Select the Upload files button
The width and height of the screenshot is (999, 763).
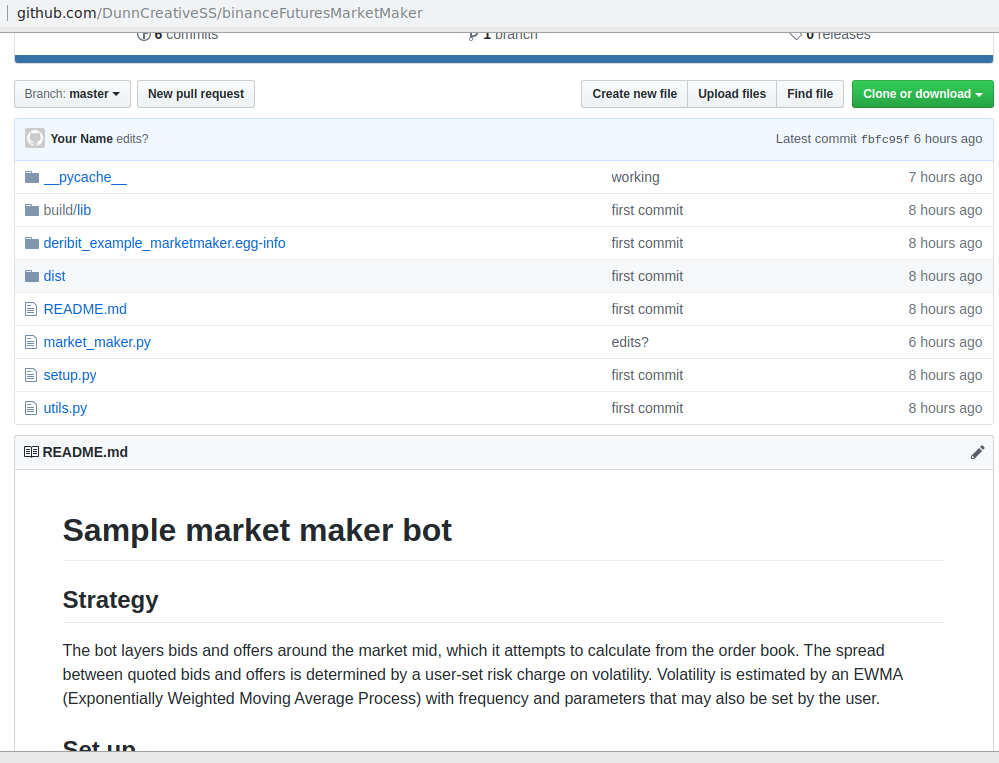pyautogui.click(x=731, y=94)
